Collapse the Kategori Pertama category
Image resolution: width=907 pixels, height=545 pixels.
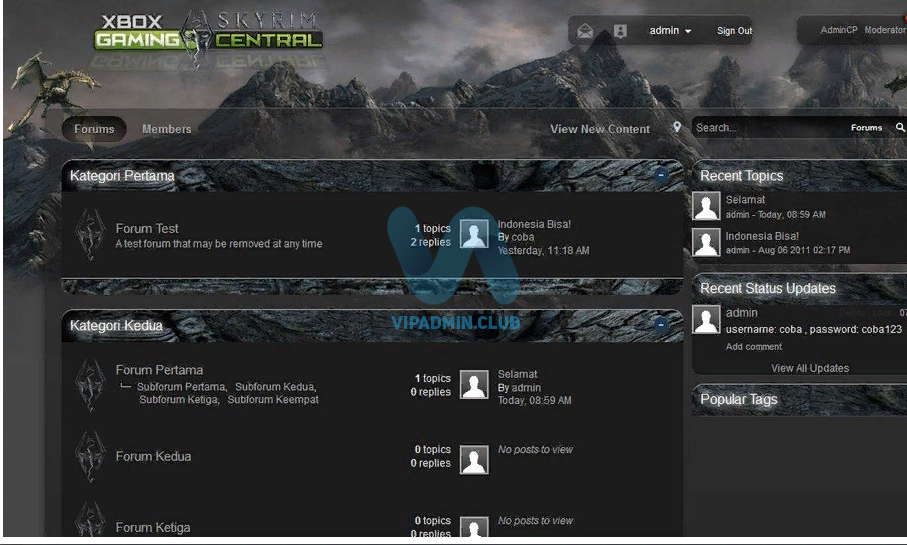(x=661, y=175)
